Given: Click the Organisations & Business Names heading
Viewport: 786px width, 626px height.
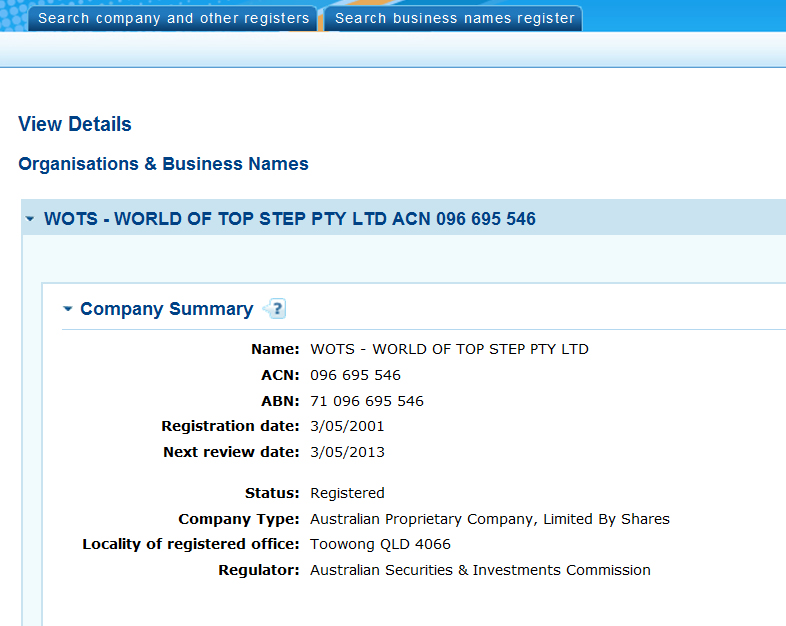Looking at the screenshot, I should point(163,164).
